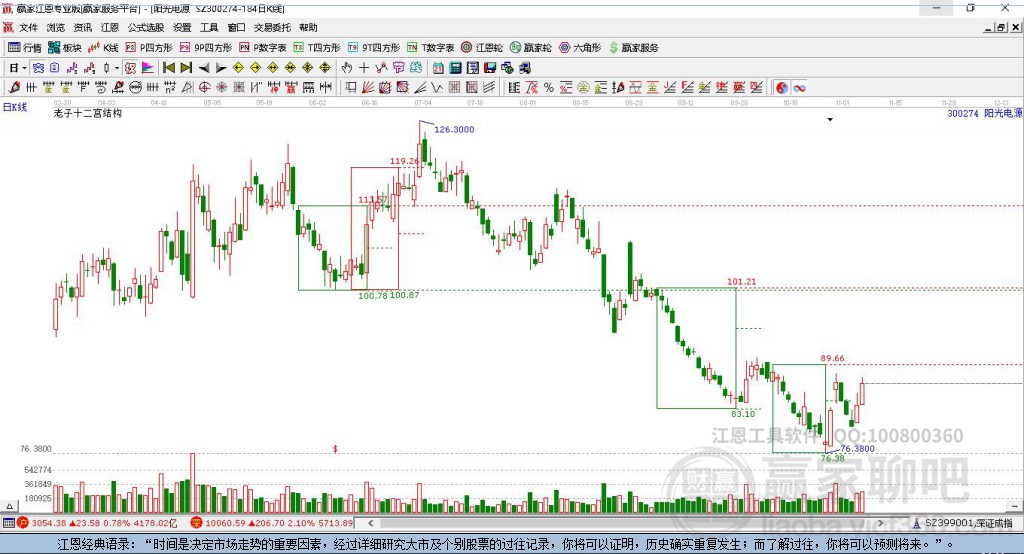Viewport: 1024px width, 554px height.
Task: Click the status bar grid icon at far left
Action: coord(8,523)
